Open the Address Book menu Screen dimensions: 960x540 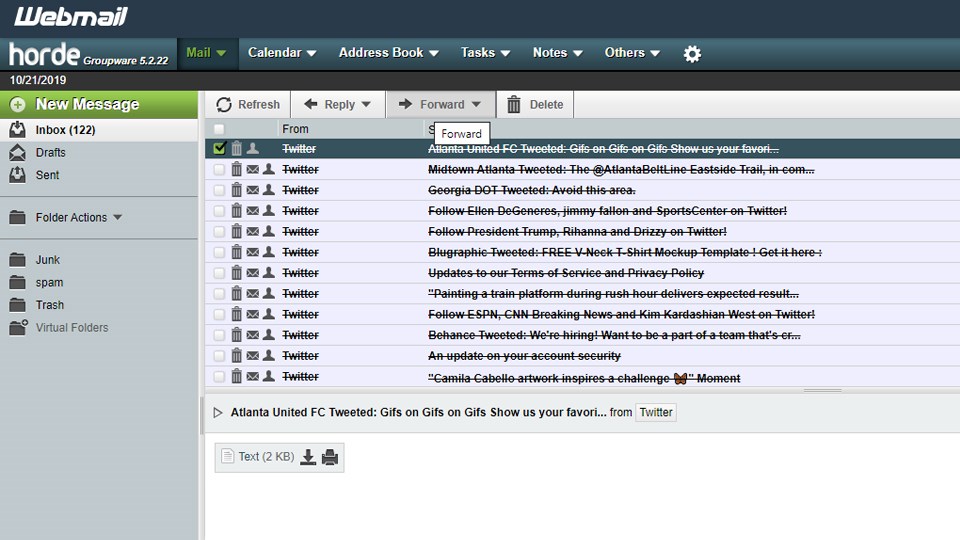click(x=388, y=53)
